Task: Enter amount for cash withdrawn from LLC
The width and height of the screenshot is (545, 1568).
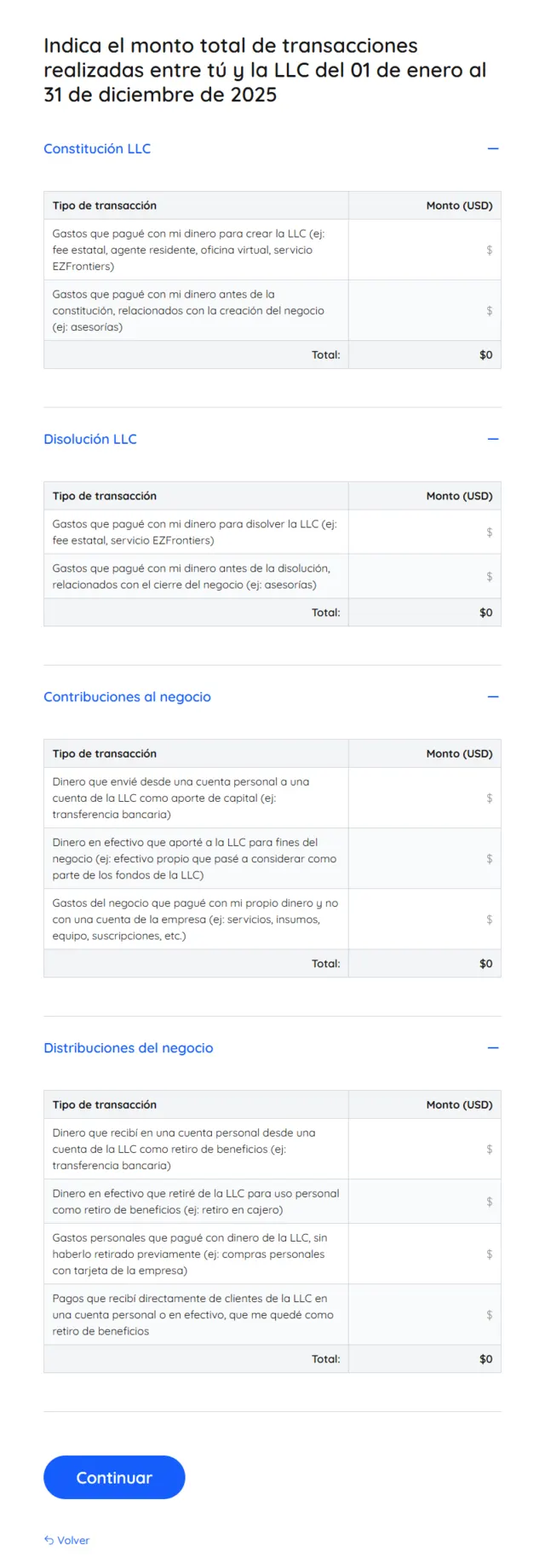Action: pyautogui.click(x=424, y=1202)
